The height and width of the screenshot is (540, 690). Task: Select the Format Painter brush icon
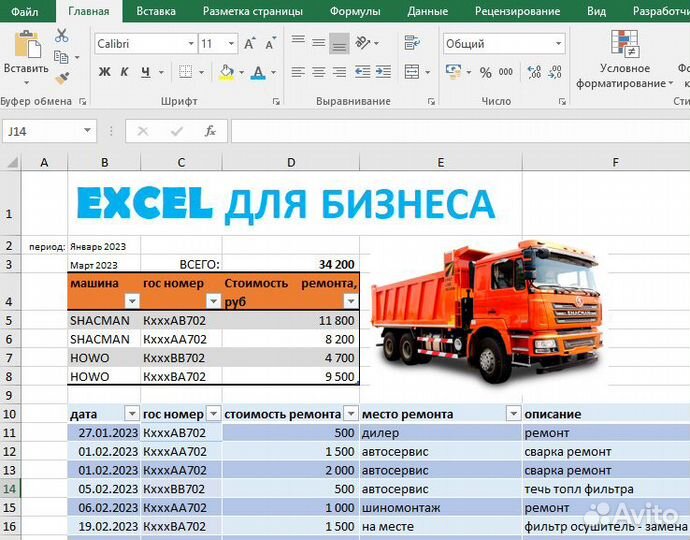pyautogui.click(x=62, y=78)
